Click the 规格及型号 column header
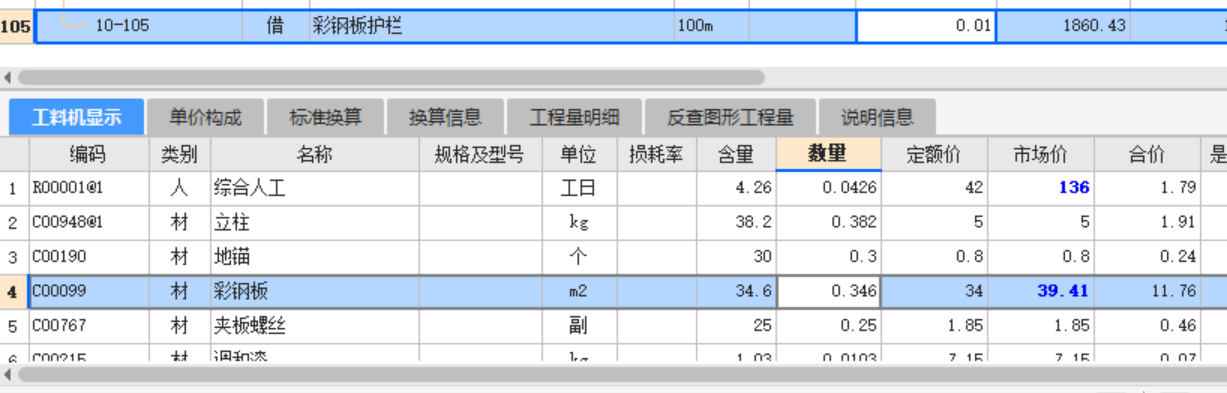Screen dimensions: 1227x393 480,154
